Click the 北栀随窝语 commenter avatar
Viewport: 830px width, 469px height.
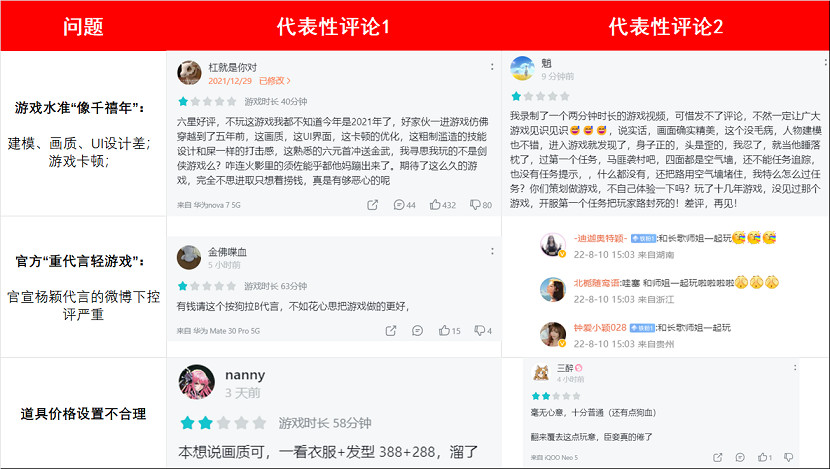(553, 290)
